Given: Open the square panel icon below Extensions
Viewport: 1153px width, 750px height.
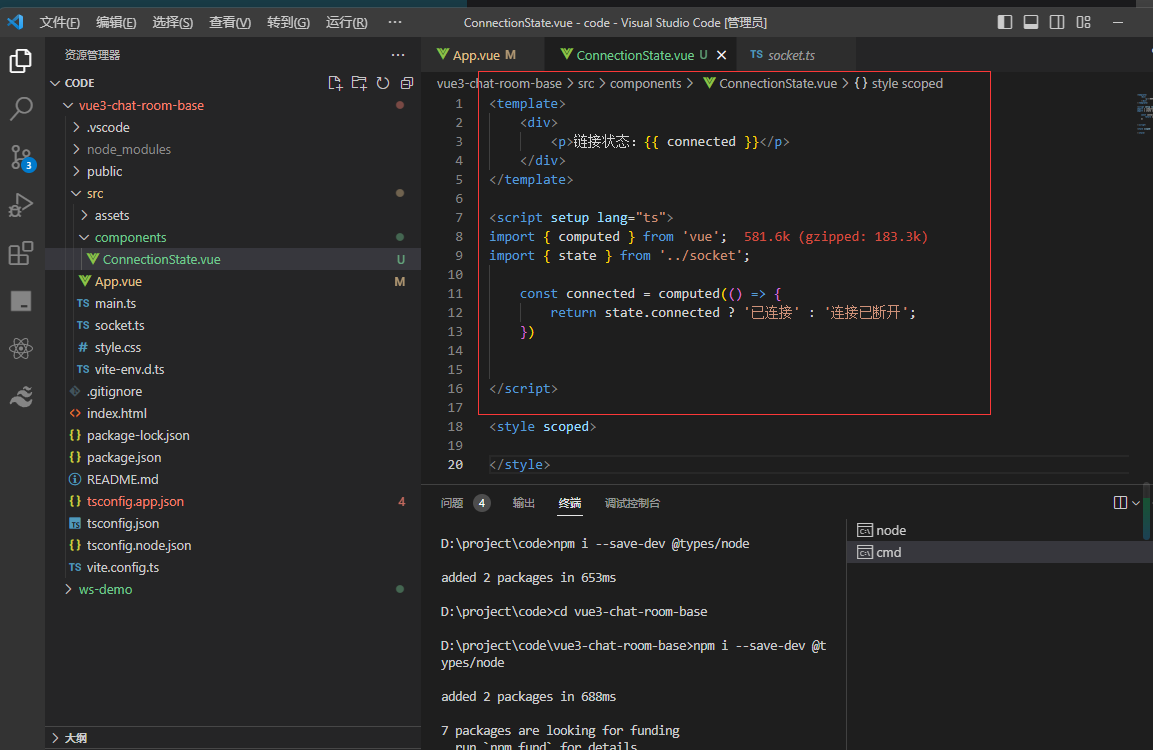Looking at the screenshot, I should pos(21,301).
